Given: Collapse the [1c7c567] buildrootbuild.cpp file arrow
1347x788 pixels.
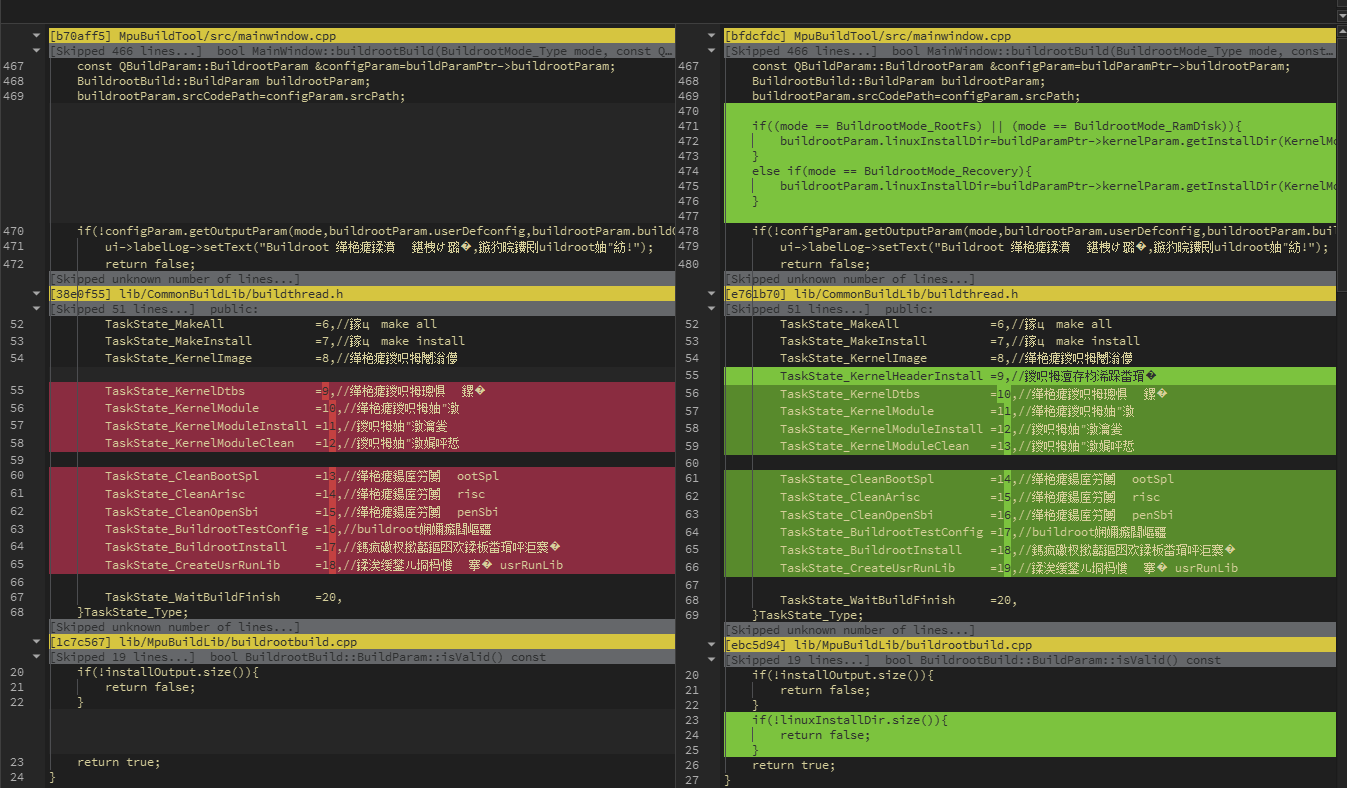Looking at the screenshot, I should pyautogui.click(x=38, y=642).
